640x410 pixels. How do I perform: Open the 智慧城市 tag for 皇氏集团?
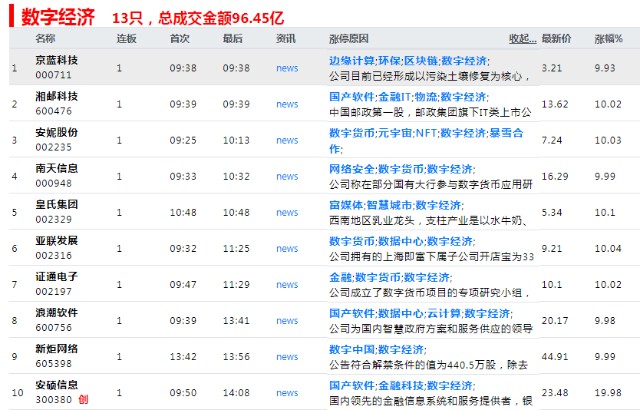click(x=389, y=205)
